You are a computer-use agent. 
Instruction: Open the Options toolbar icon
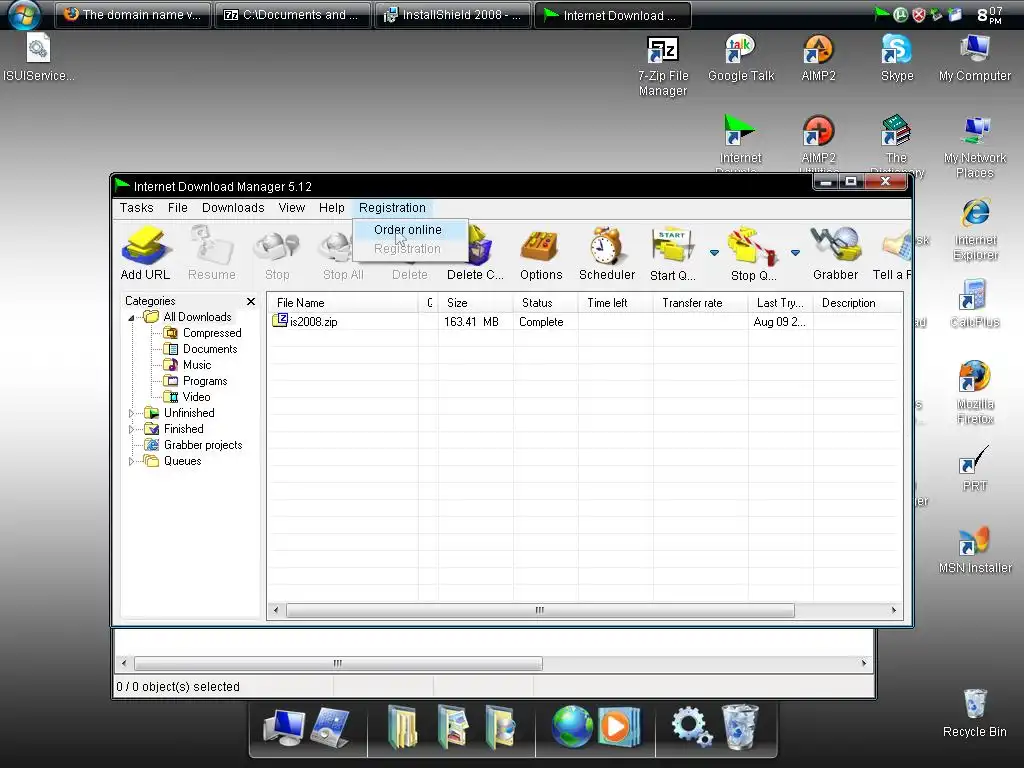point(540,247)
